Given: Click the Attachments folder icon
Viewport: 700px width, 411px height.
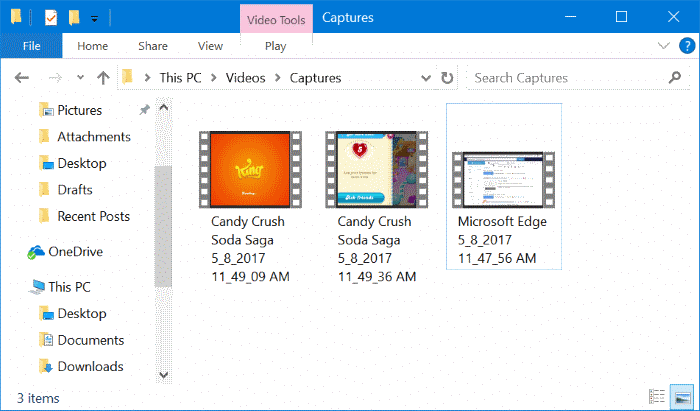Looking at the screenshot, I should tap(44, 137).
